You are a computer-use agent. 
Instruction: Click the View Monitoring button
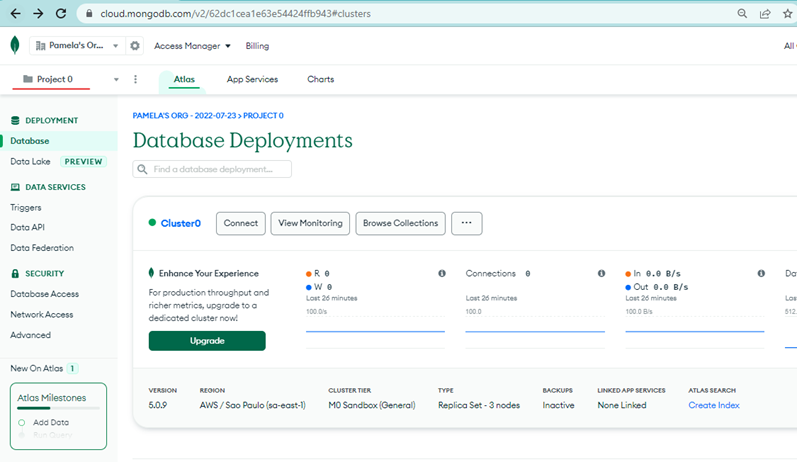pyautogui.click(x=310, y=223)
